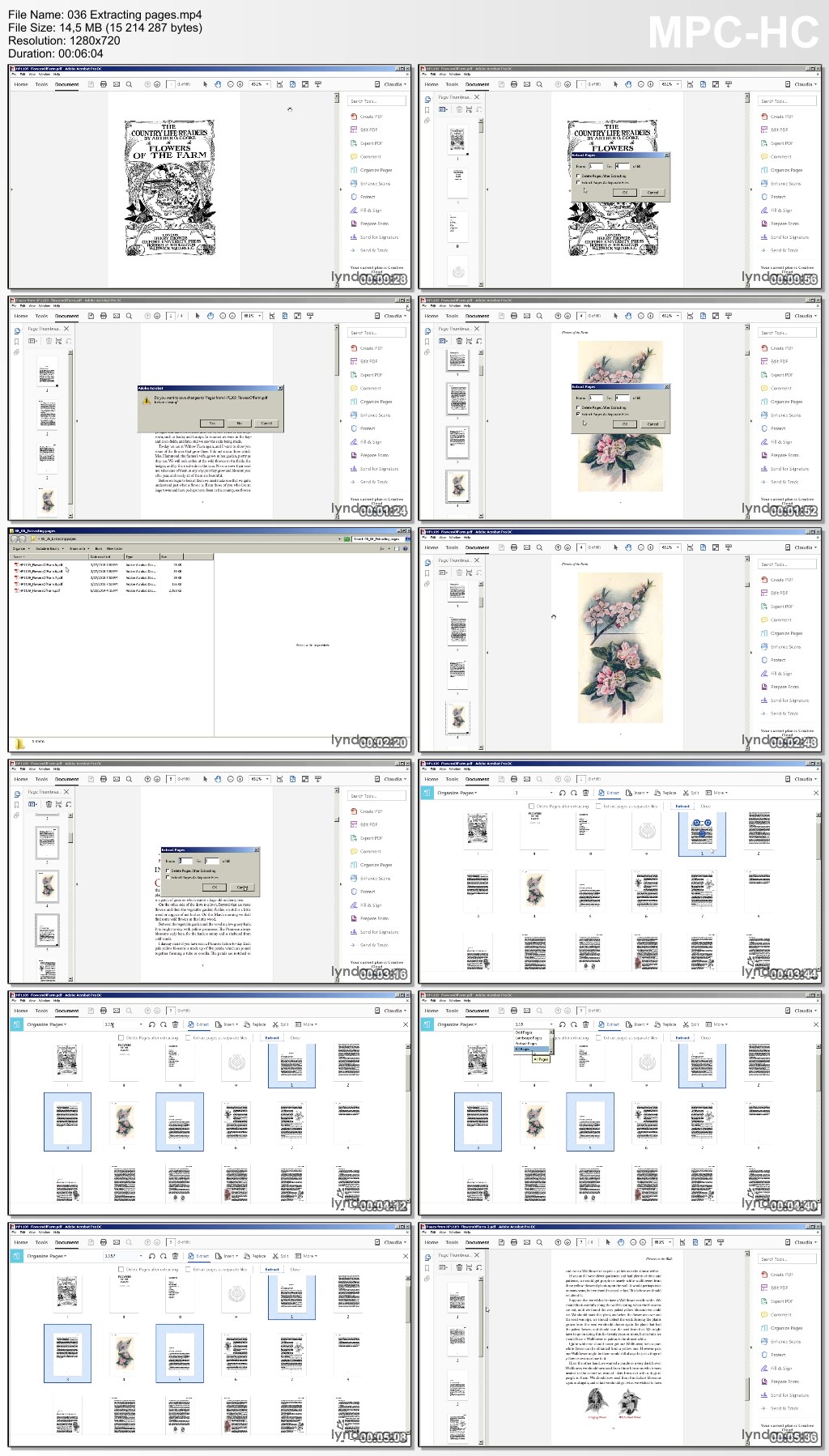Image resolution: width=829 pixels, height=1456 pixels.
Task: Click rotate counterclockwise icon in 00:03:44 frame
Action: click(x=563, y=794)
